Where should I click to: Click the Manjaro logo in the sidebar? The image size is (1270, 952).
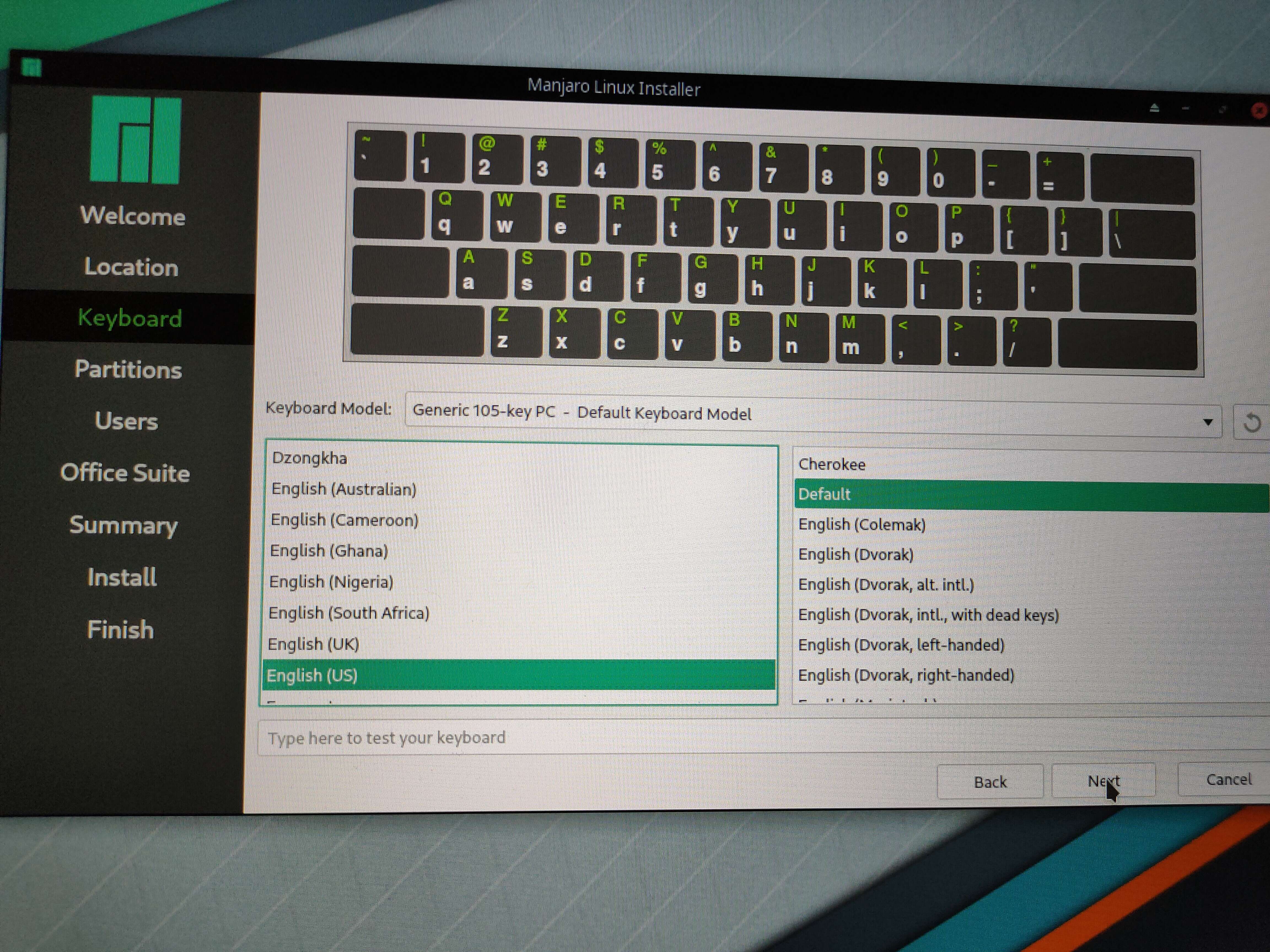136,140
